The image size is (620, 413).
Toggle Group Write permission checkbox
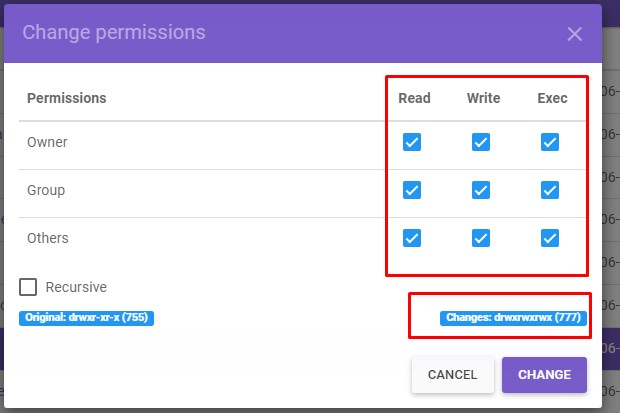tap(481, 190)
